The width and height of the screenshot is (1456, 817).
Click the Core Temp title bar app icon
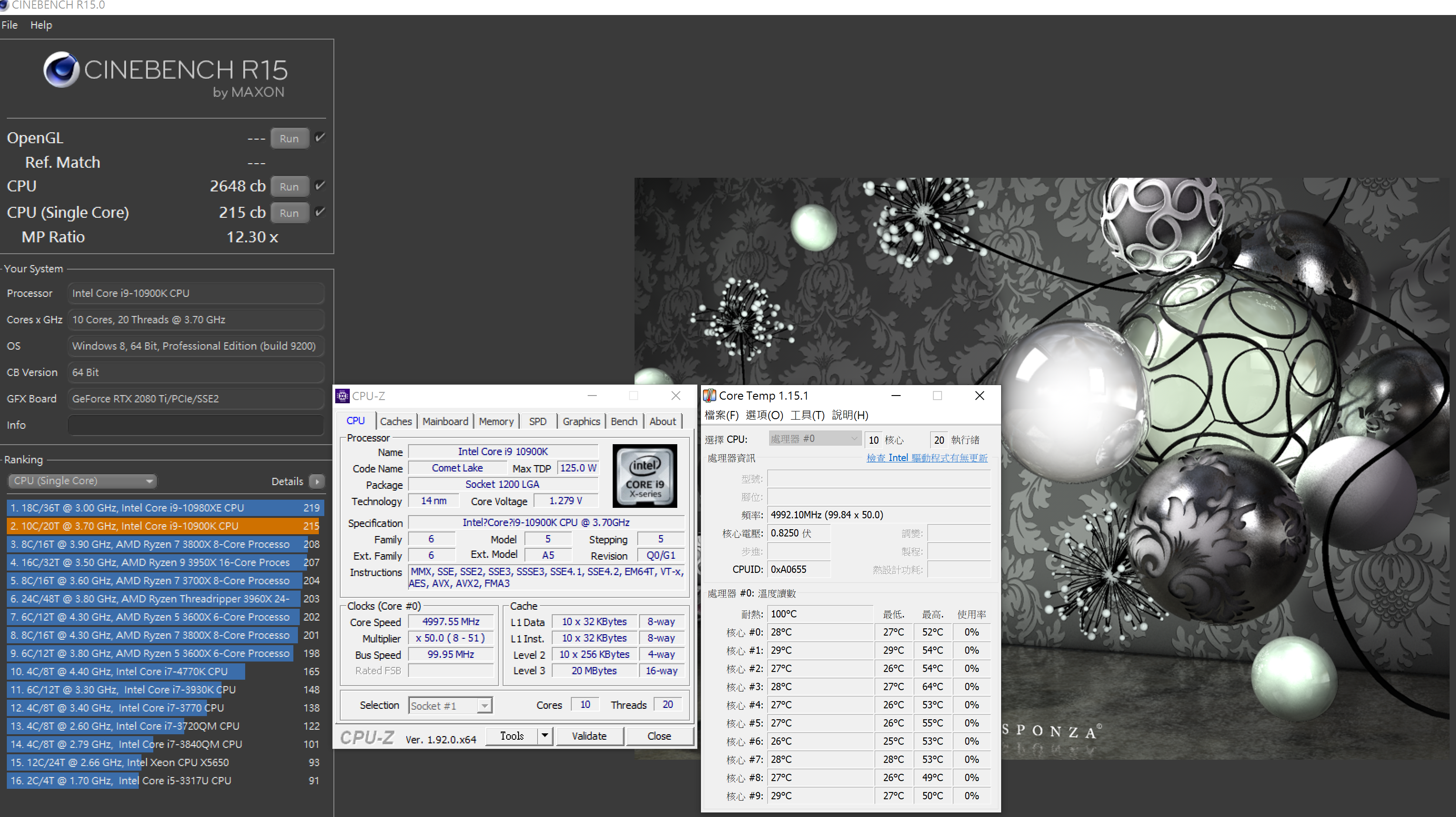(710, 396)
